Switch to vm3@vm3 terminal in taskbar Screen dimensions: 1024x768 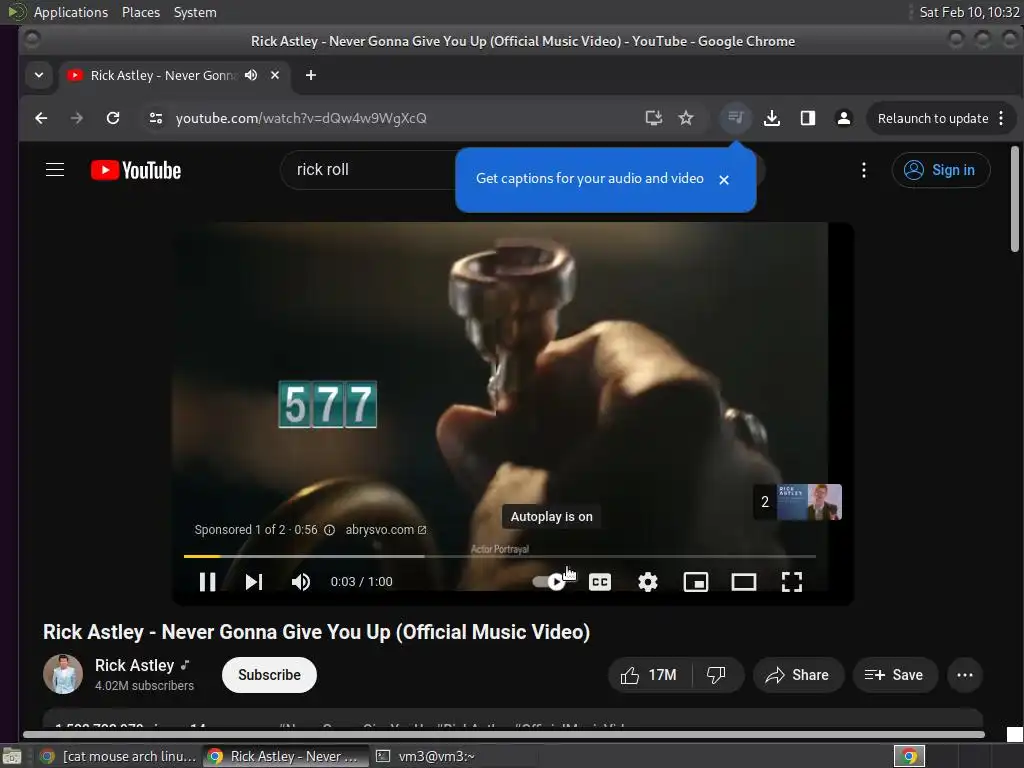[x=424, y=756]
